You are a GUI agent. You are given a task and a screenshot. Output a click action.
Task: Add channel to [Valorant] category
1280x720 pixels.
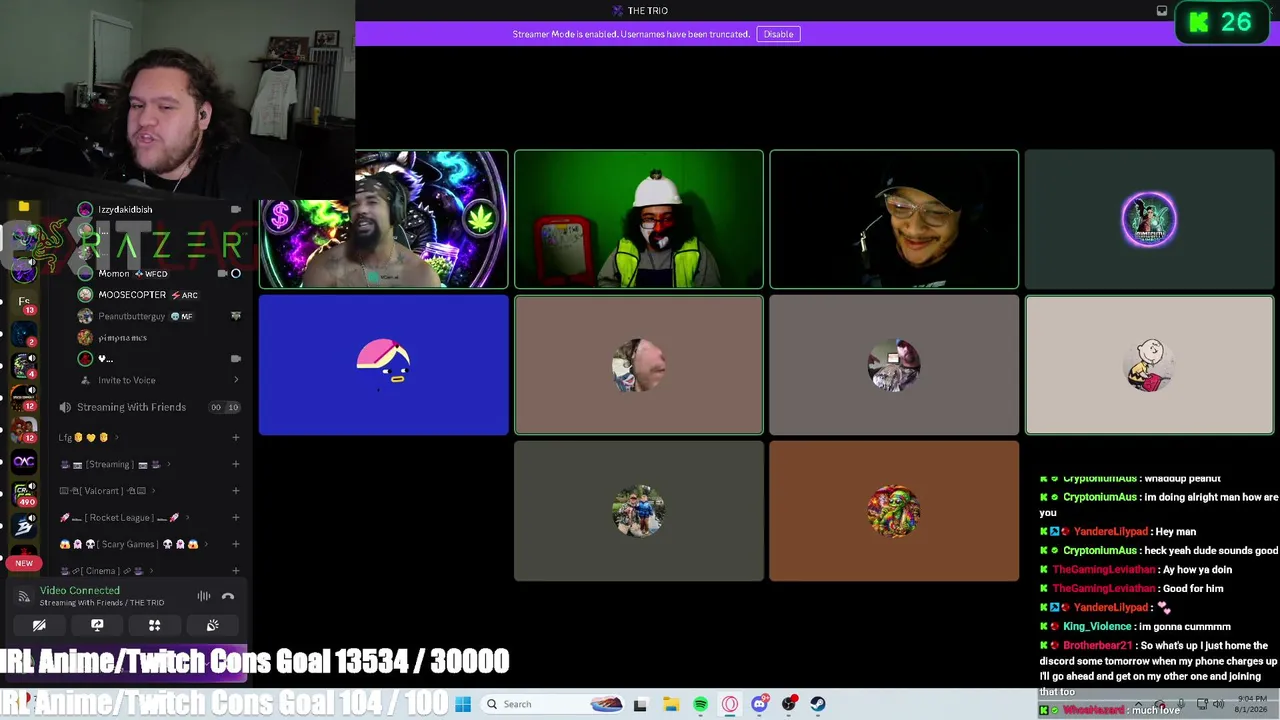pyautogui.click(x=236, y=491)
